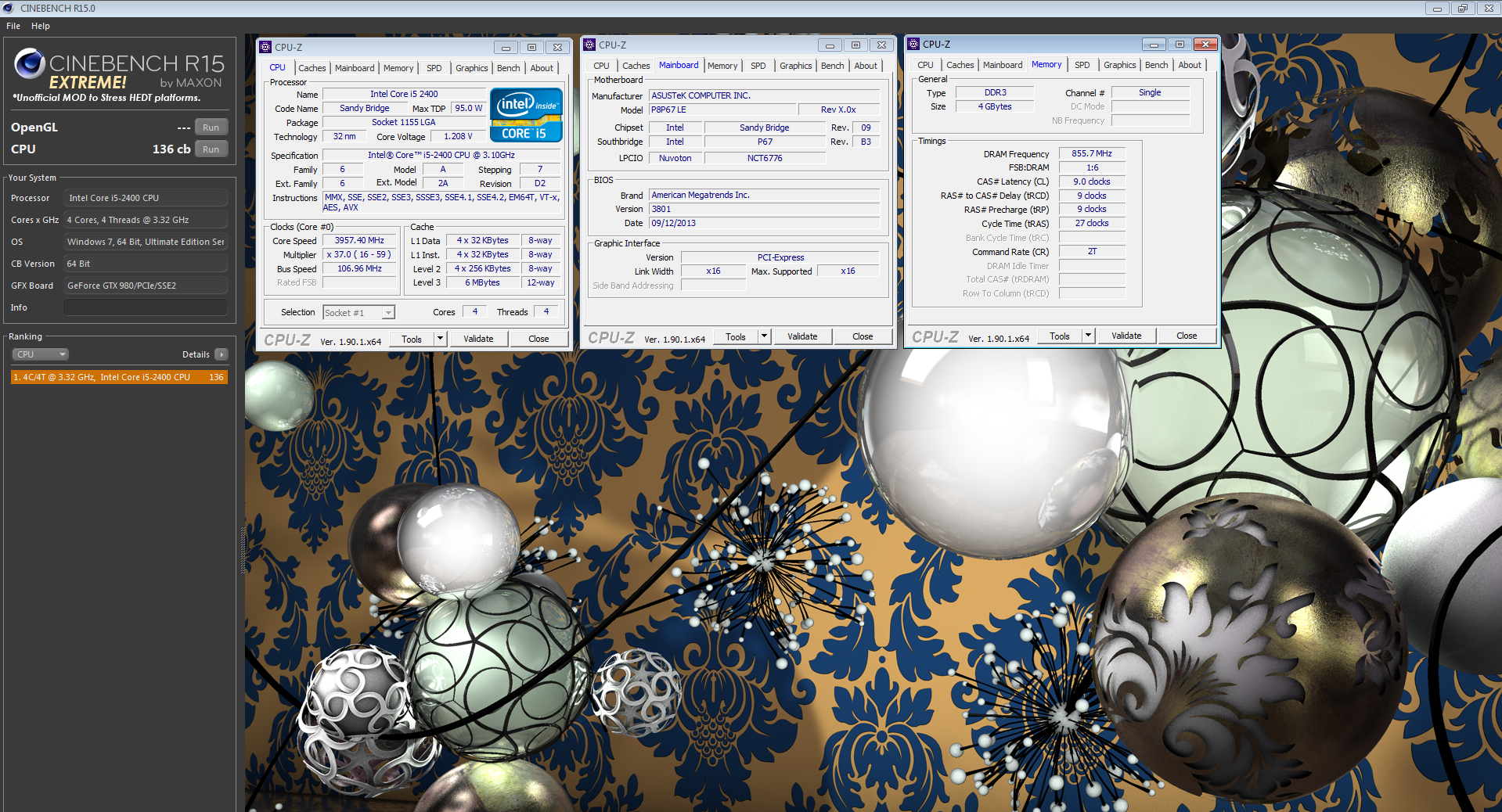
Task: Open Memory tab in first CPU-Z window
Action: click(398, 68)
